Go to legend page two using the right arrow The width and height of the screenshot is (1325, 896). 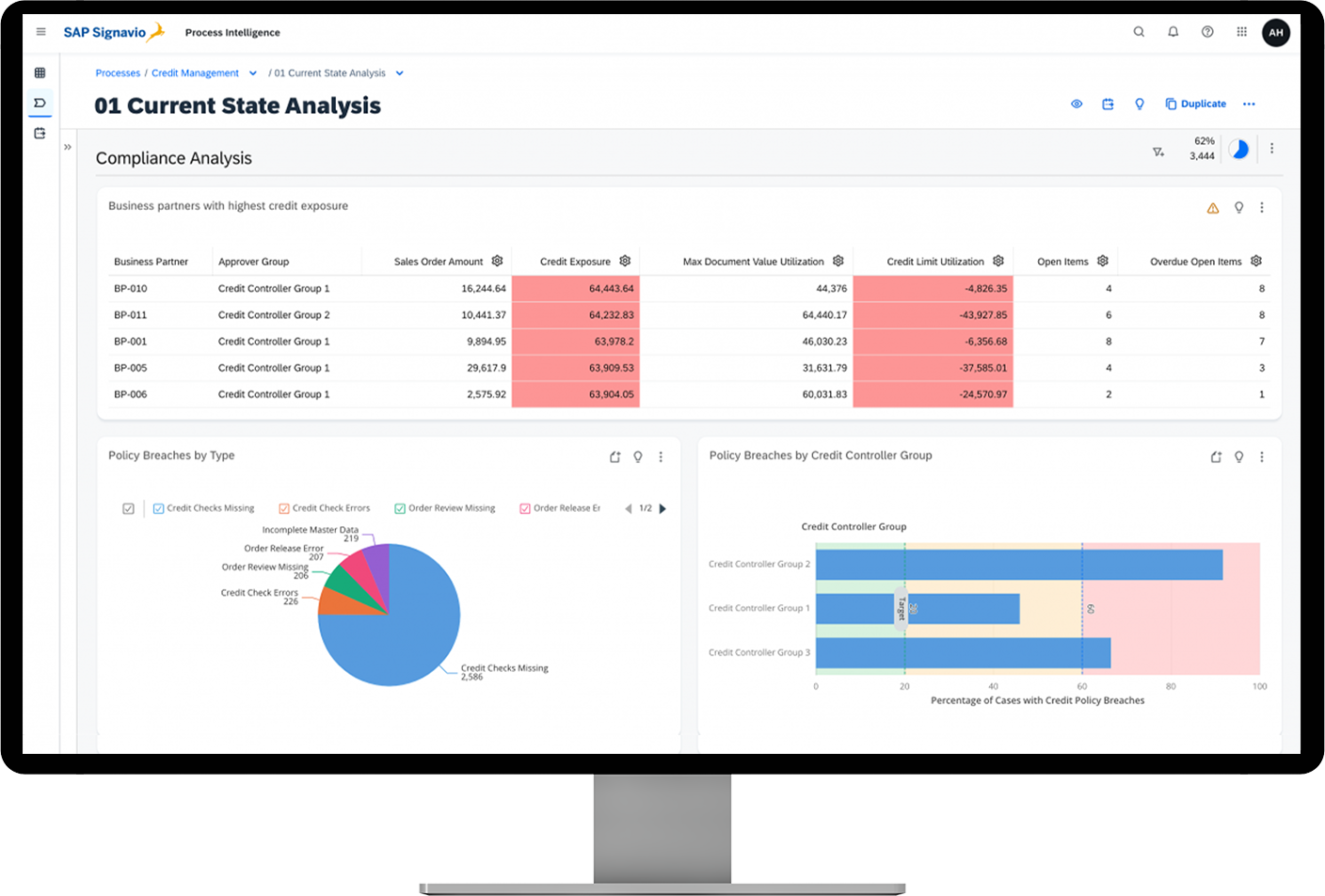[x=662, y=508]
